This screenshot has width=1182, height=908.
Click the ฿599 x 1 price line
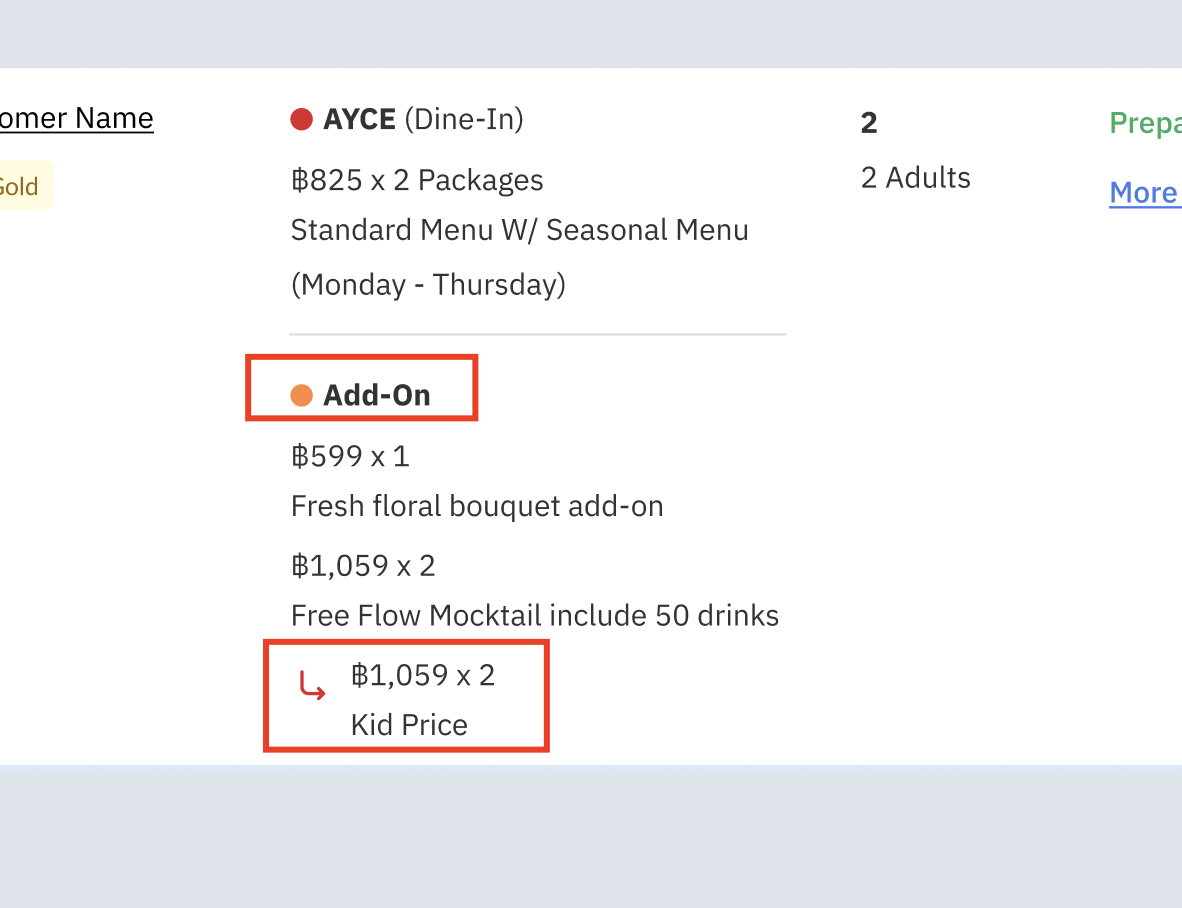pos(350,457)
